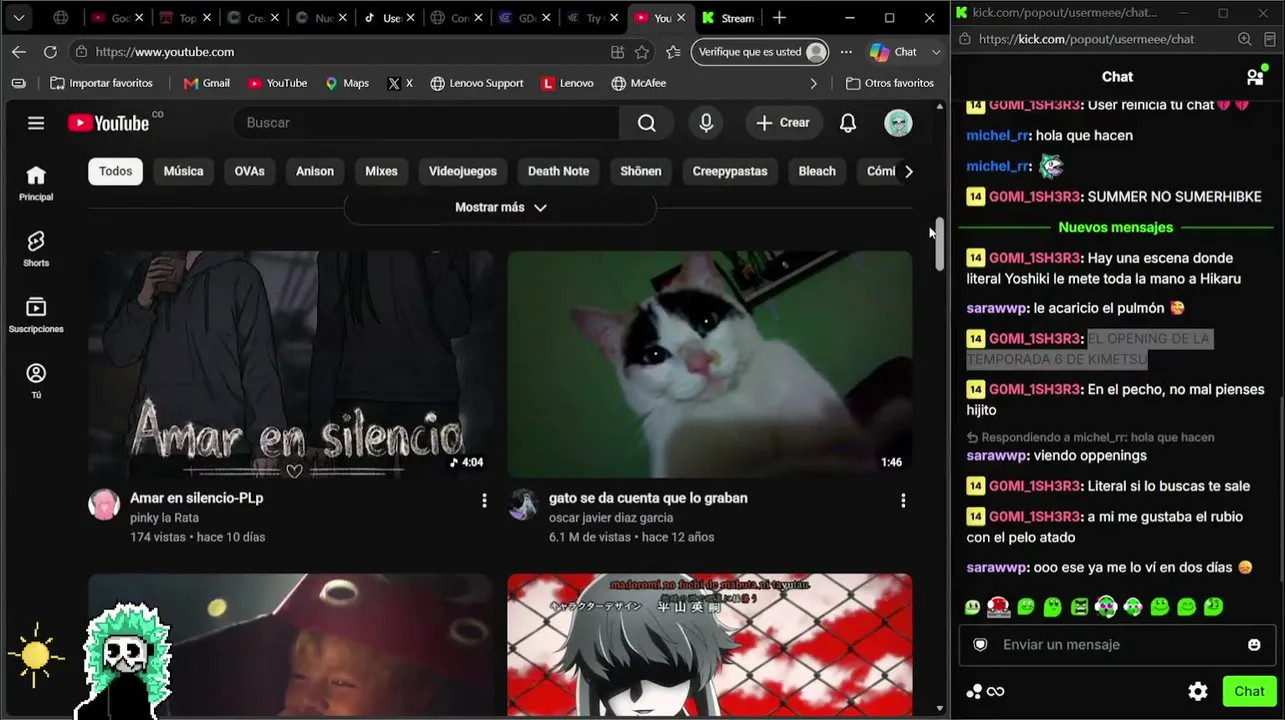Expand the Mostrar más section
Image resolution: width=1285 pixels, height=720 pixels.
[500, 207]
